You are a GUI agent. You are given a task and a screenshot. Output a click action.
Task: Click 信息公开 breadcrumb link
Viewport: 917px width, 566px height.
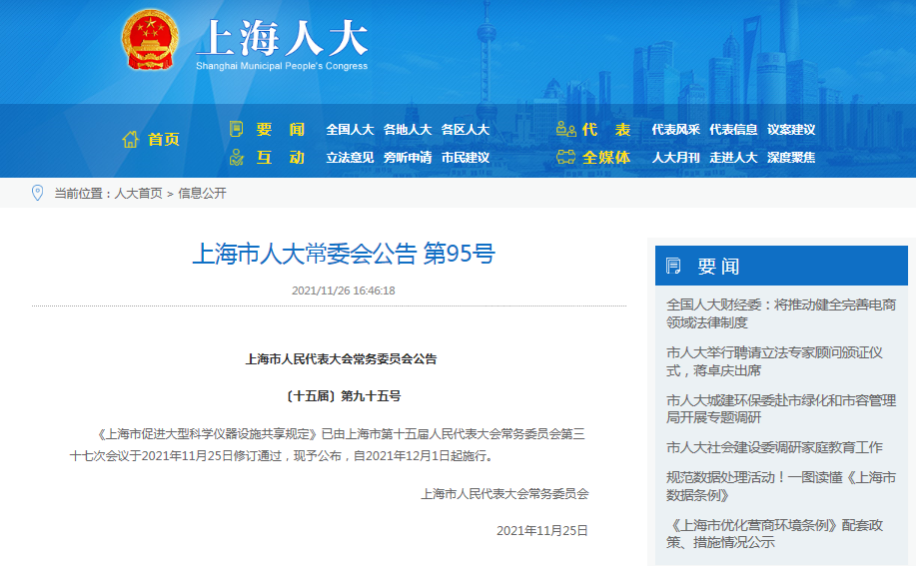(x=202, y=193)
